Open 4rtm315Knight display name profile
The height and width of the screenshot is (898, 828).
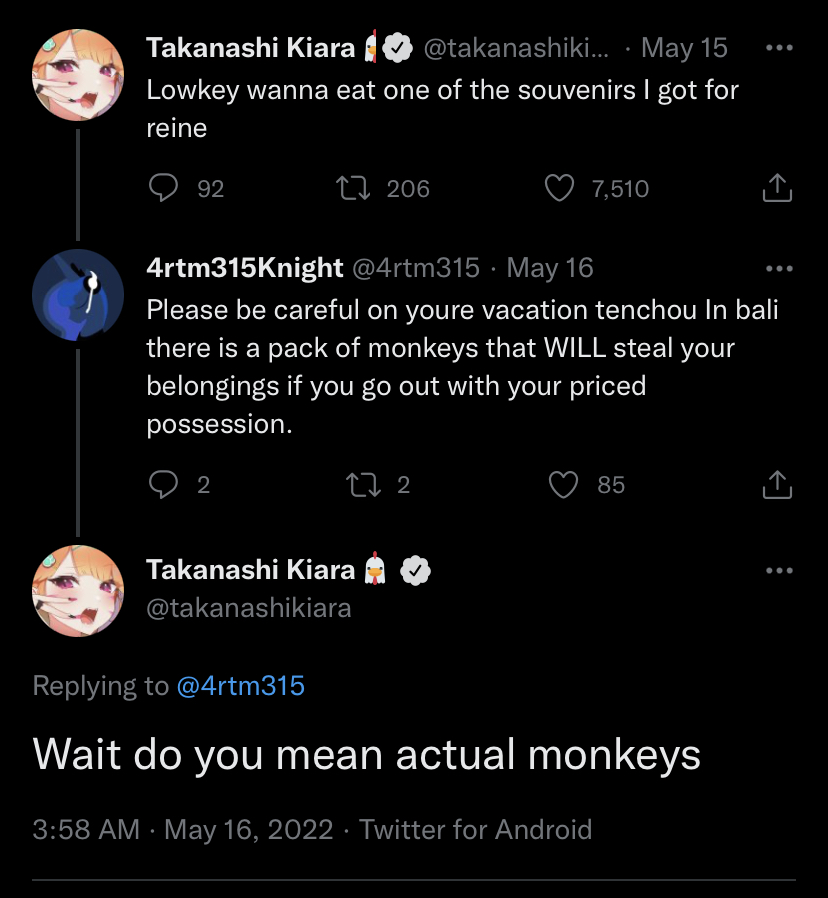point(245,268)
